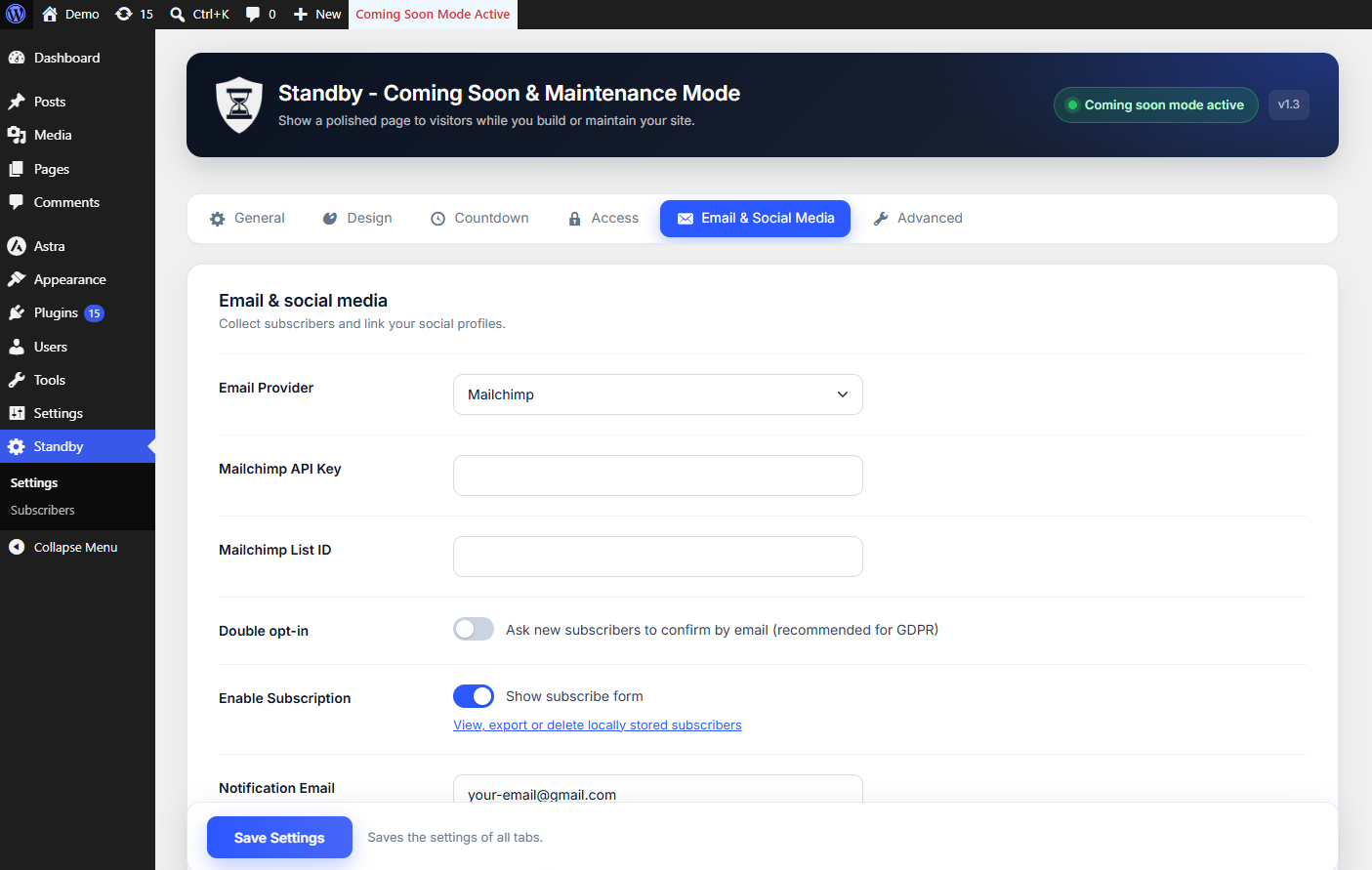Click Coming Soon Mode Active notice
This screenshot has height=870, width=1372.
click(433, 14)
